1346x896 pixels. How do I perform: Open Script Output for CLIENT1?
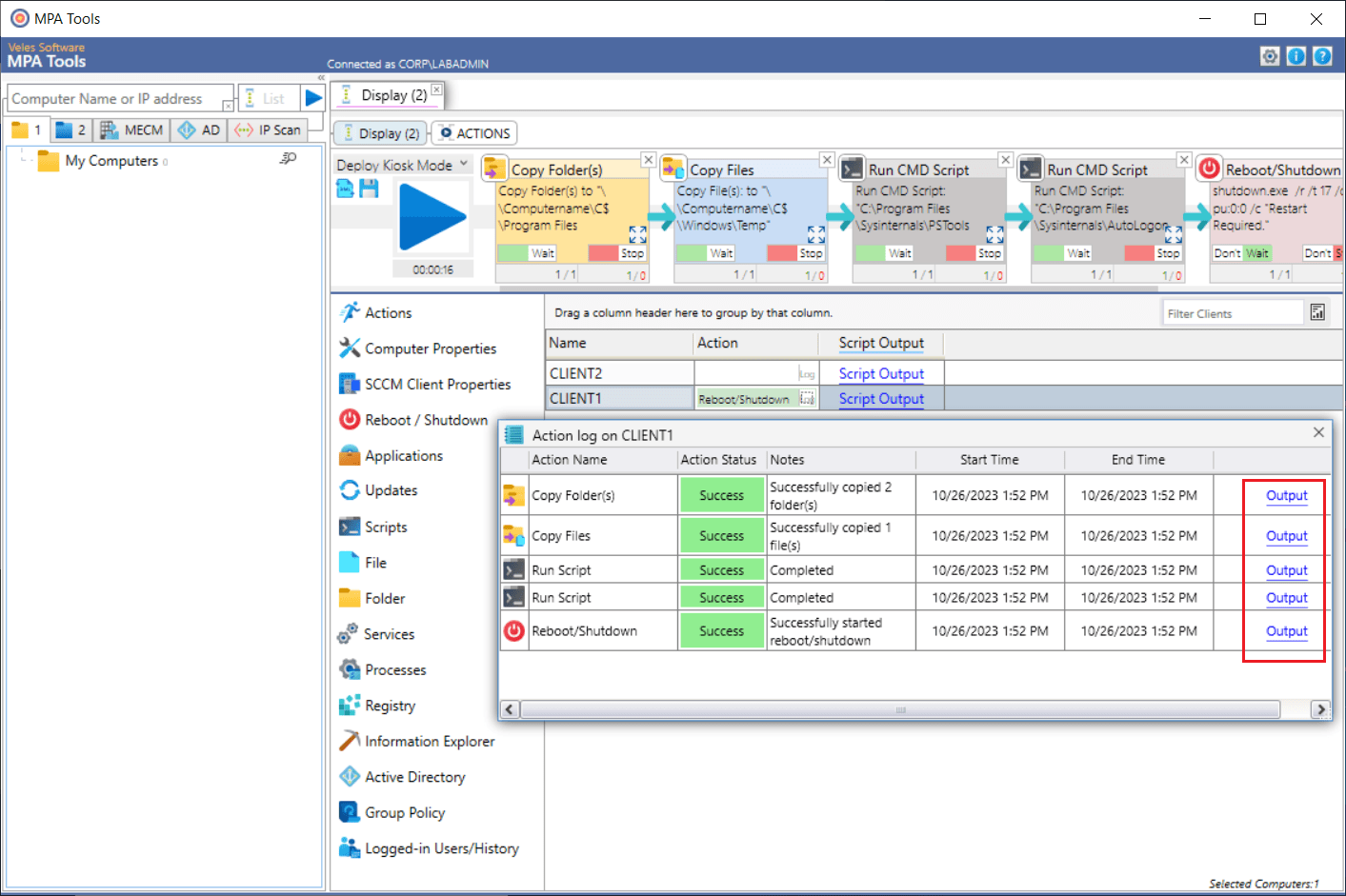click(881, 399)
